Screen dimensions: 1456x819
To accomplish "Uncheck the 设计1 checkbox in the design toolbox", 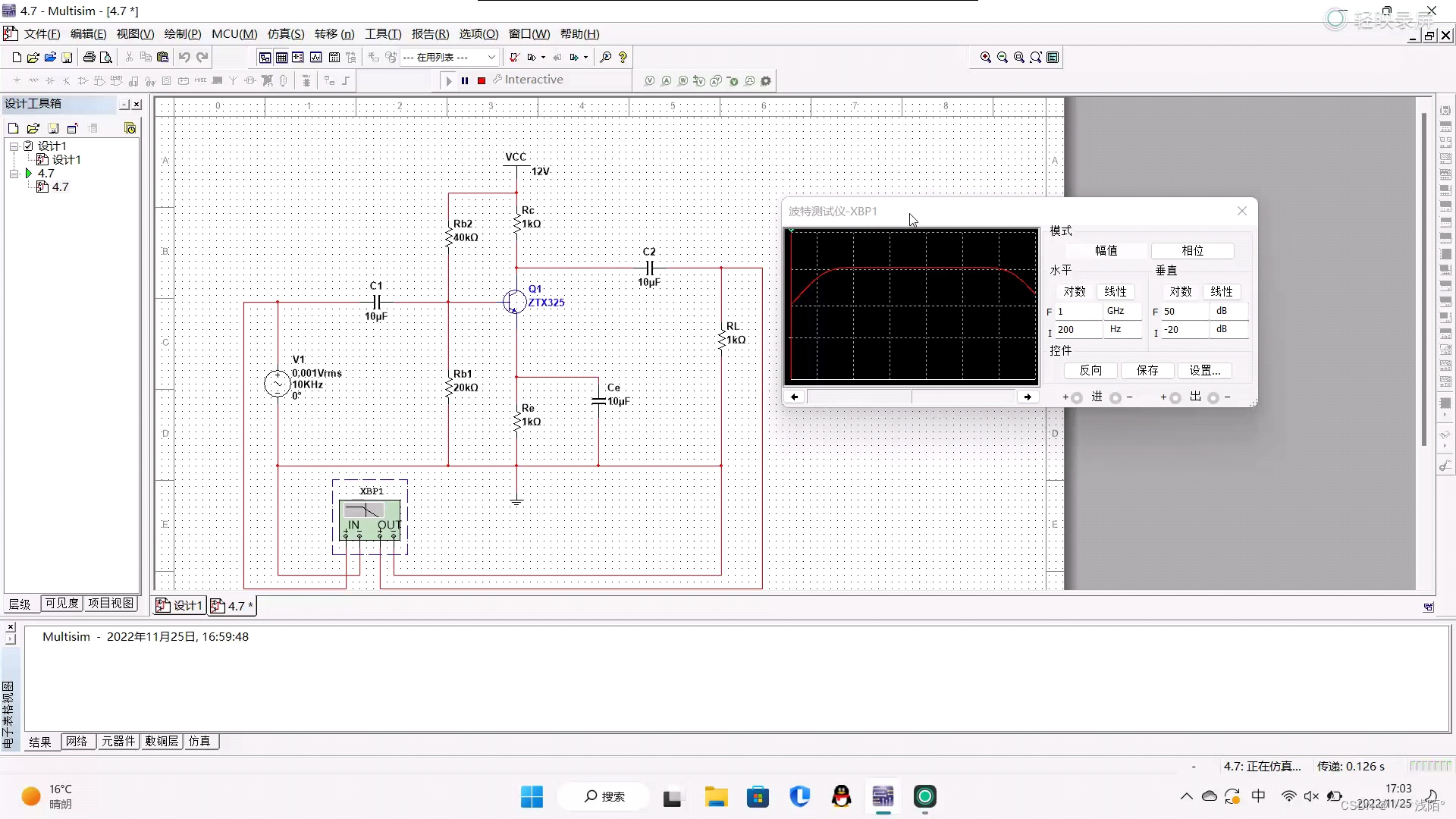I will 28,146.
